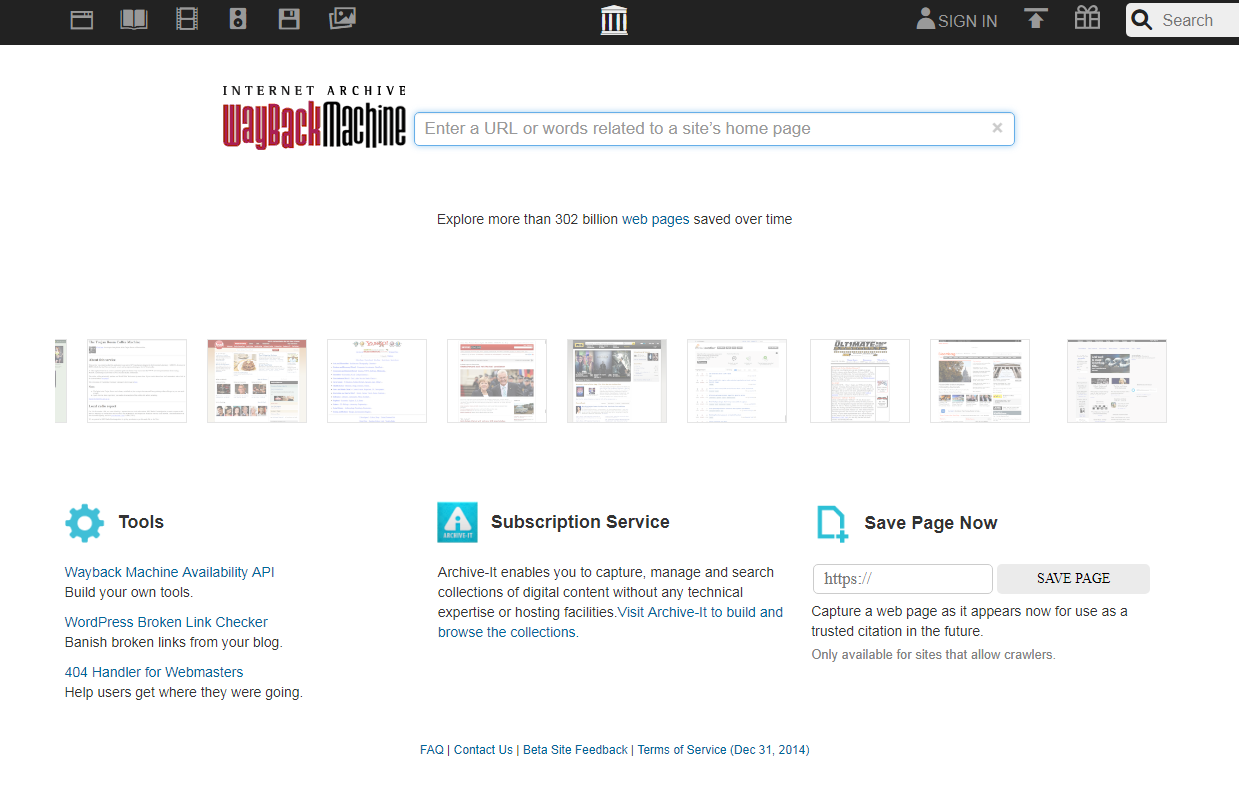
Task: Click the SAVE PAGE button
Action: (x=1073, y=579)
